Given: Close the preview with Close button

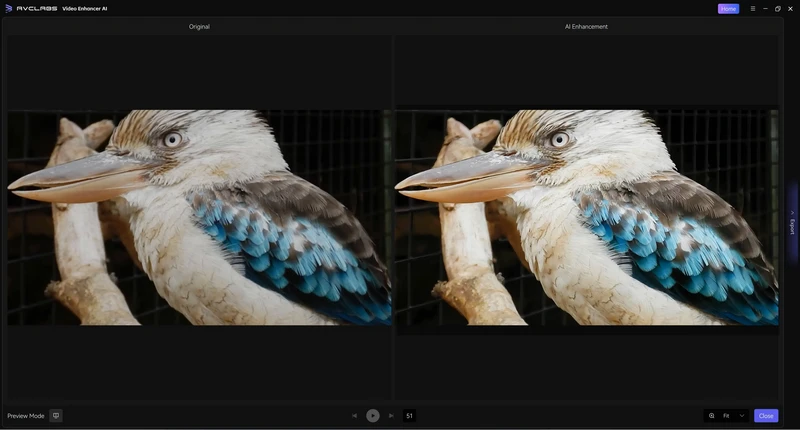Looking at the screenshot, I should pyautogui.click(x=766, y=416).
